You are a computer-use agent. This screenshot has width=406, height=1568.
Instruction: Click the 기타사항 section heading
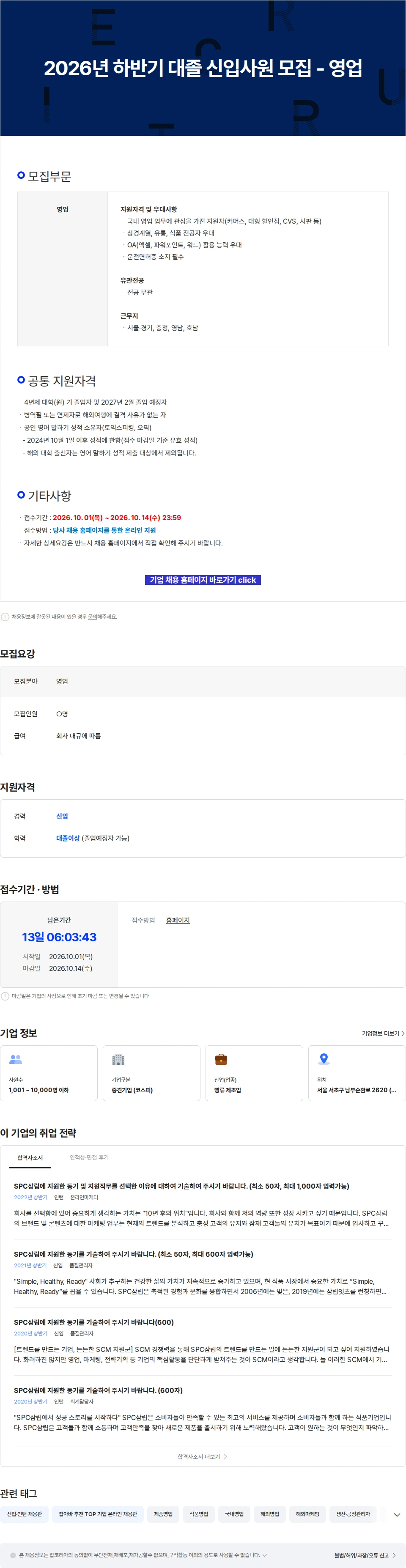49,496
